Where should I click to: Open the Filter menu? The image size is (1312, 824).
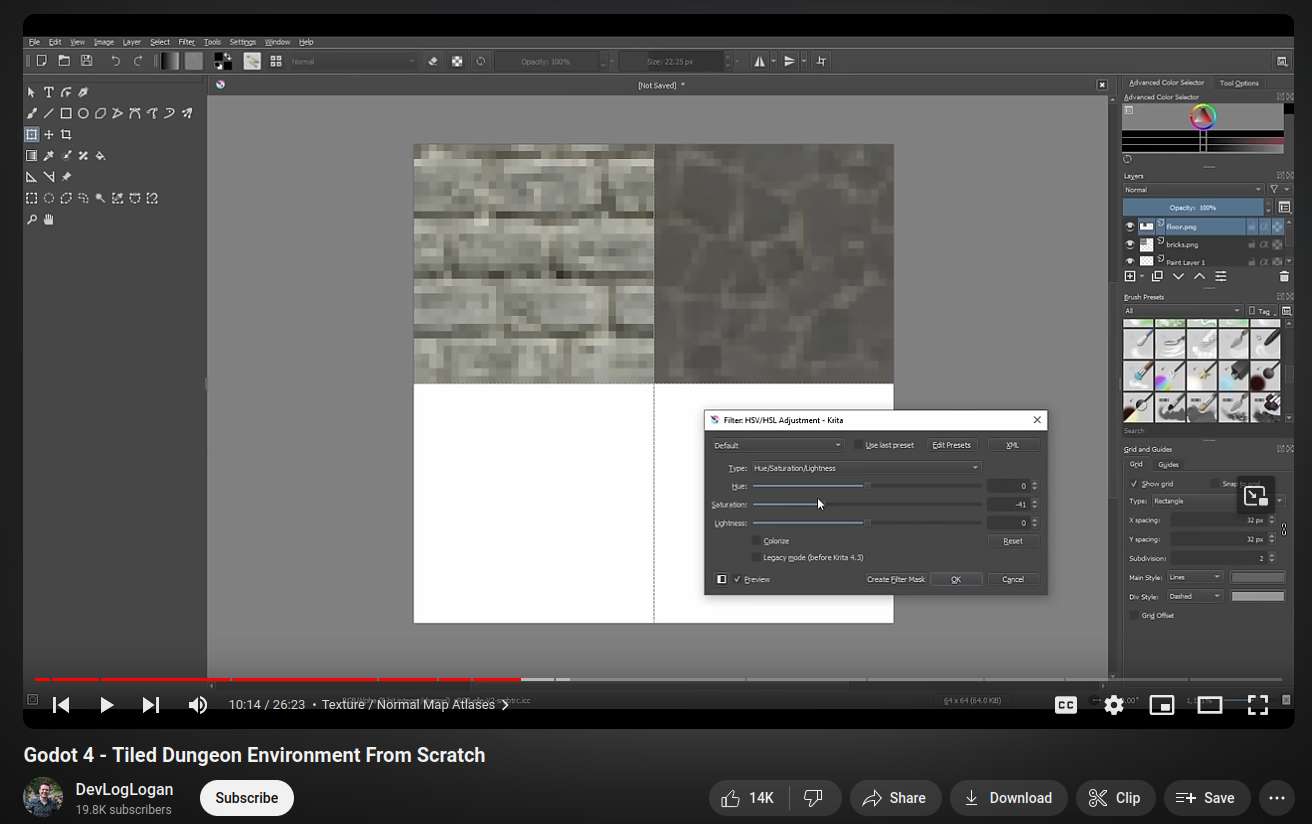point(187,42)
